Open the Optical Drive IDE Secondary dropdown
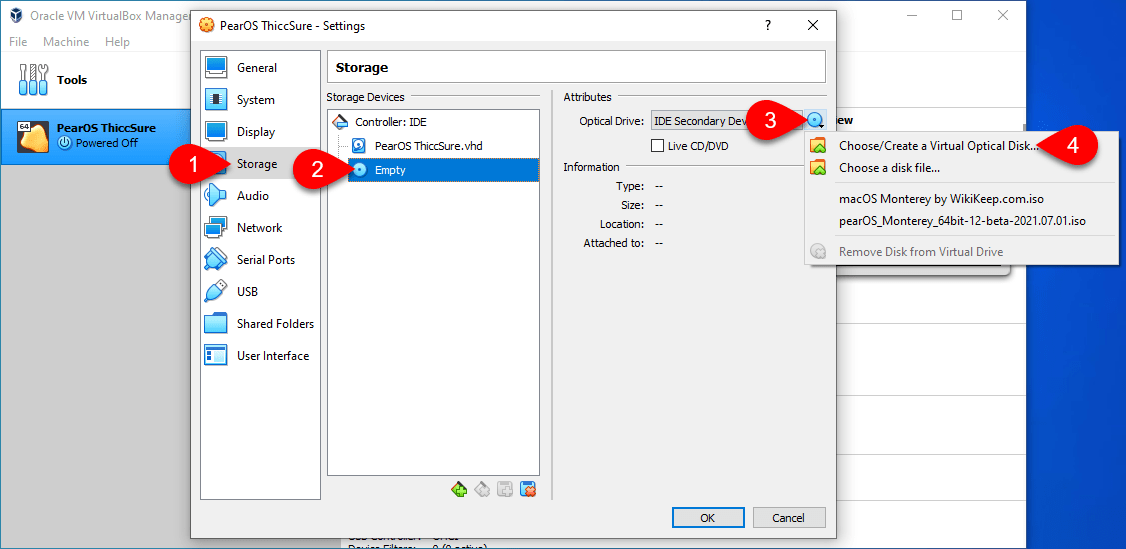Screen dimensions: 1126x549 727,121
